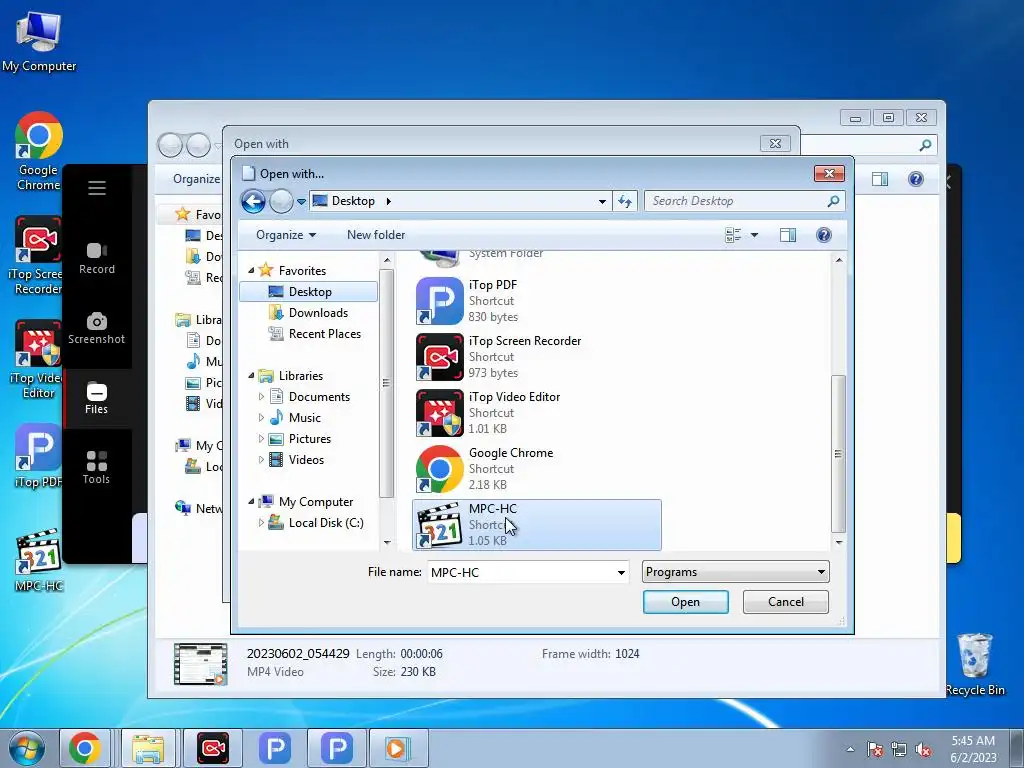This screenshot has height=768, width=1024.
Task: Open the Tools section in iTop sidebar
Action: (97, 468)
